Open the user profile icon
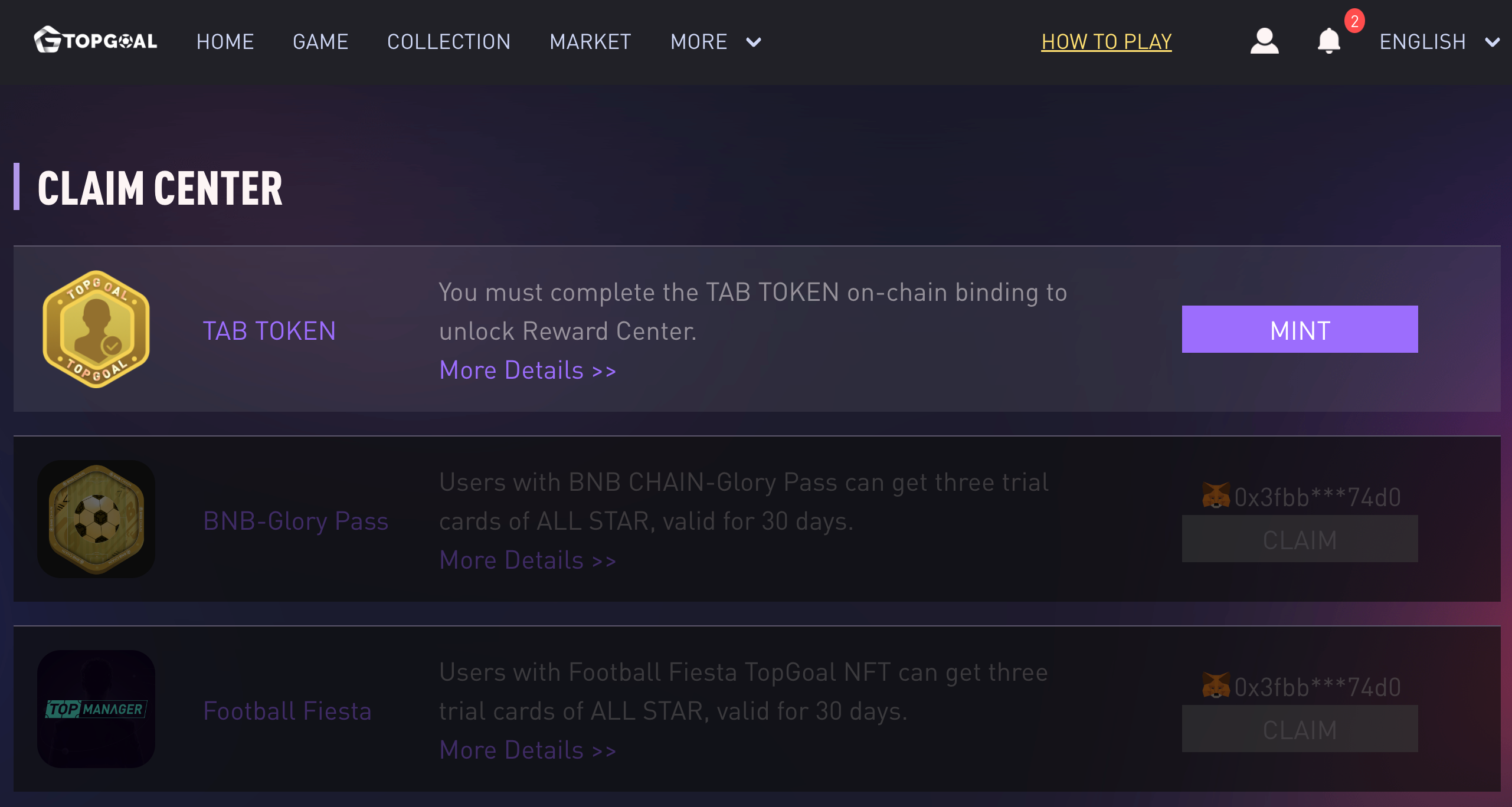Screen dimensions: 1512x807 [1264, 41]
